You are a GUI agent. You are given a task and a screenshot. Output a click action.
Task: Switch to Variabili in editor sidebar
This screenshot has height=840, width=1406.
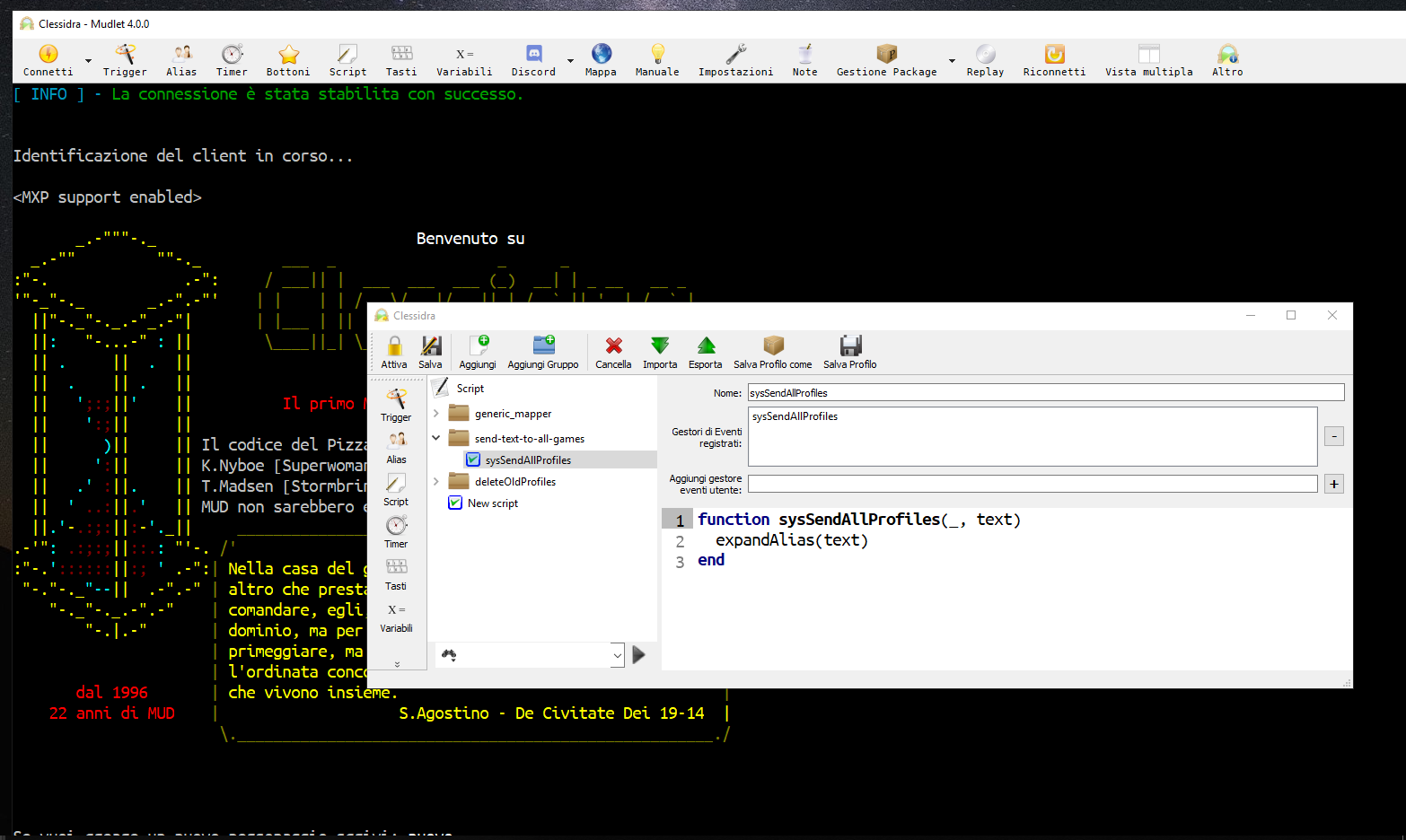396,617
